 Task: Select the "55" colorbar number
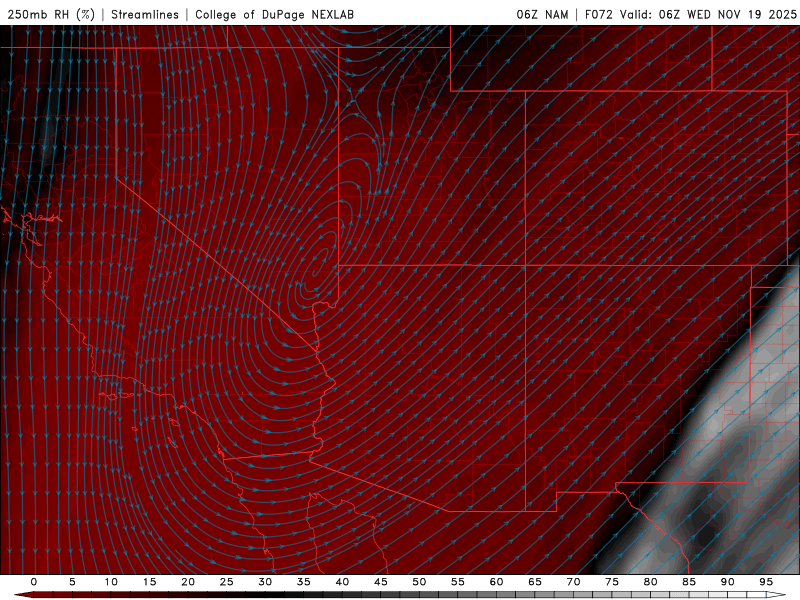click(458, 582)
